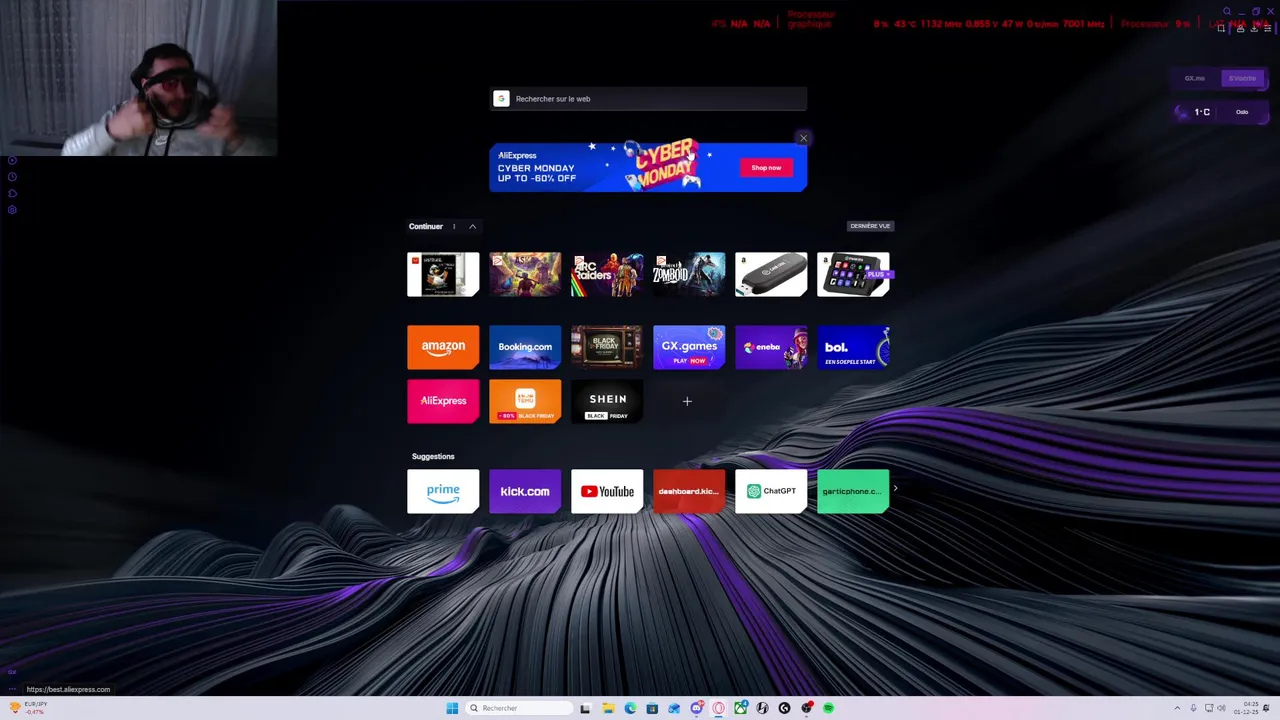Show hidden system tray icons

(1177, 708)
